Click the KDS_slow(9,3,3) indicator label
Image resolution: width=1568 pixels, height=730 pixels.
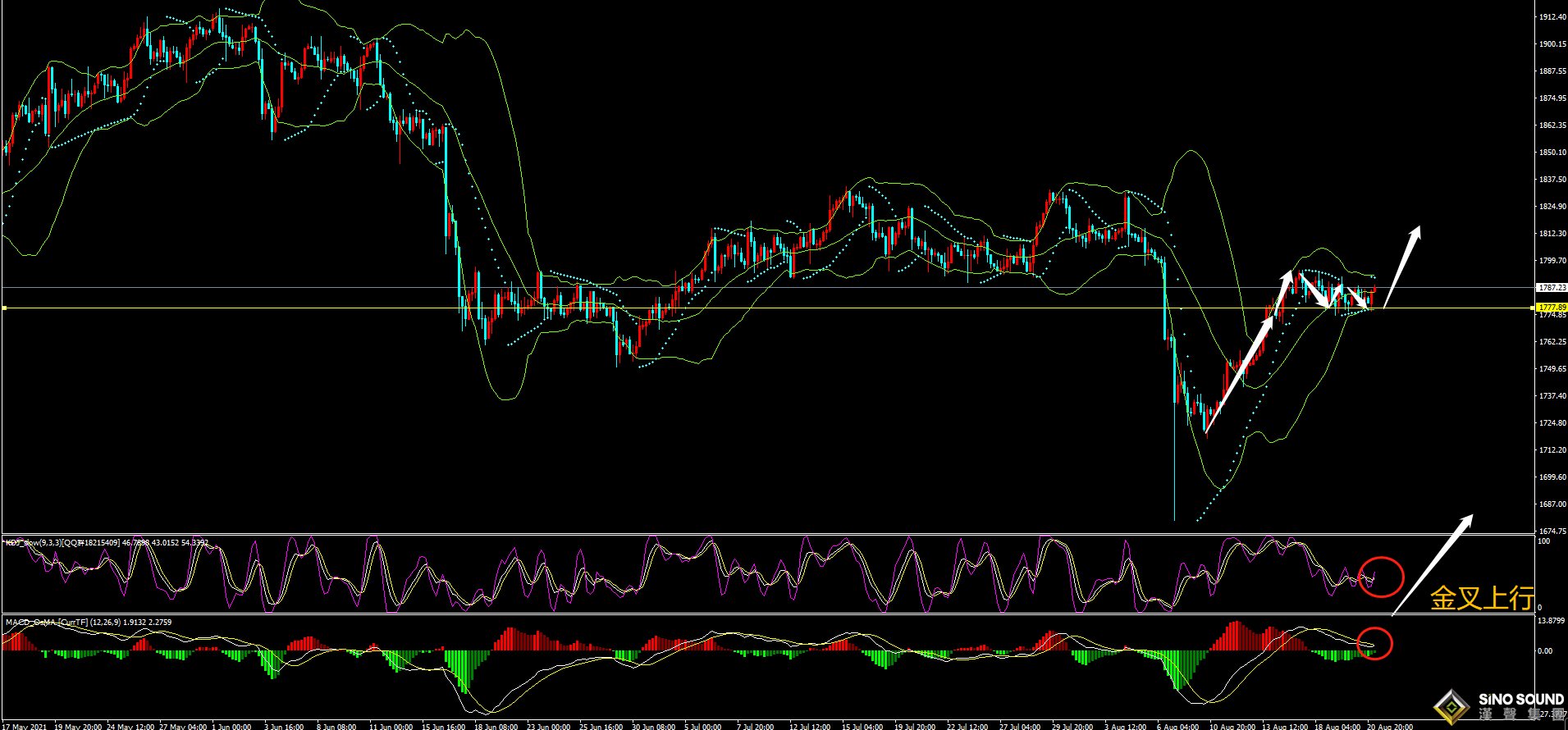pyautogui.click(x=107, y=543)
